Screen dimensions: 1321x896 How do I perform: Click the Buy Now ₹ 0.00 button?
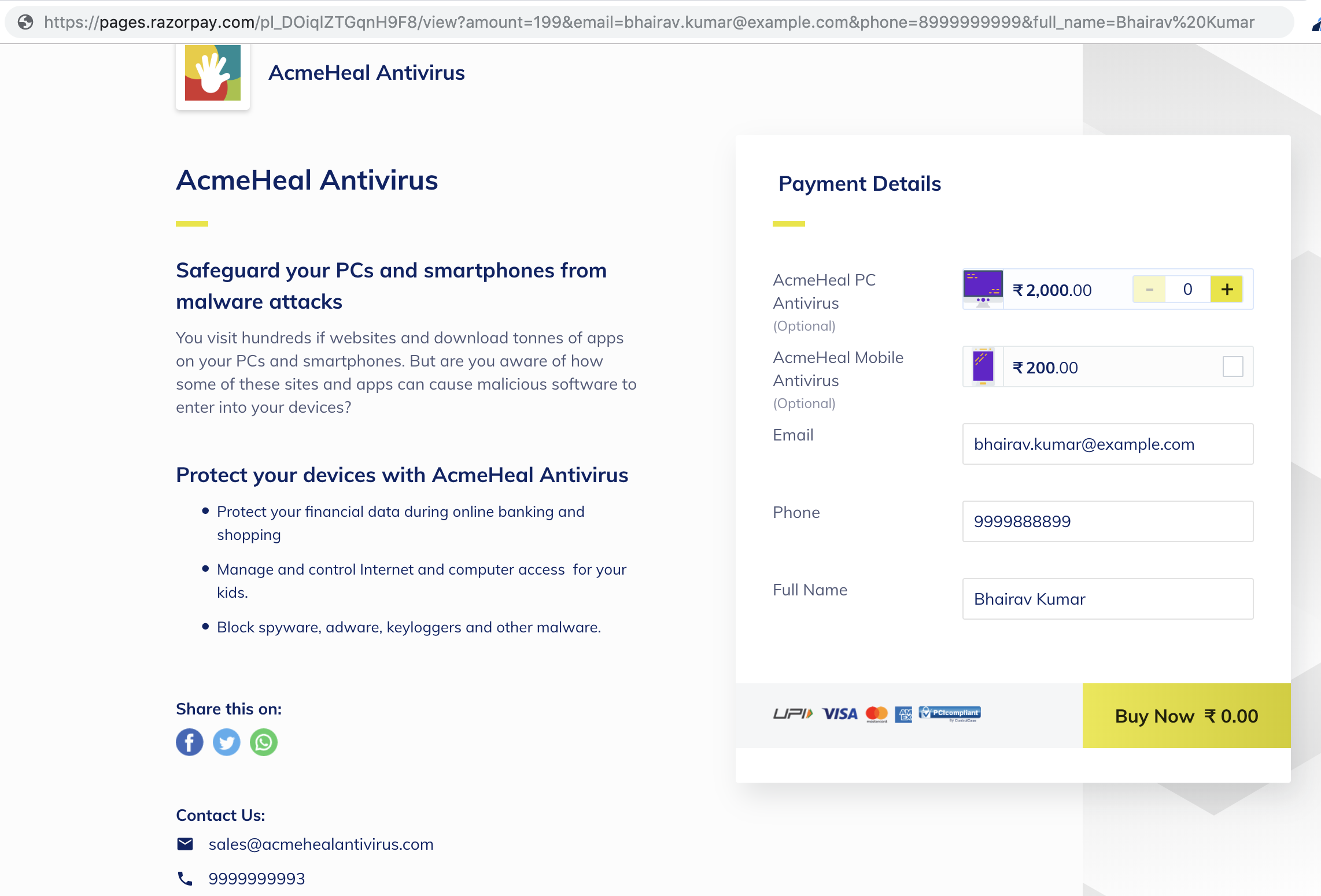coord(1186,716)
